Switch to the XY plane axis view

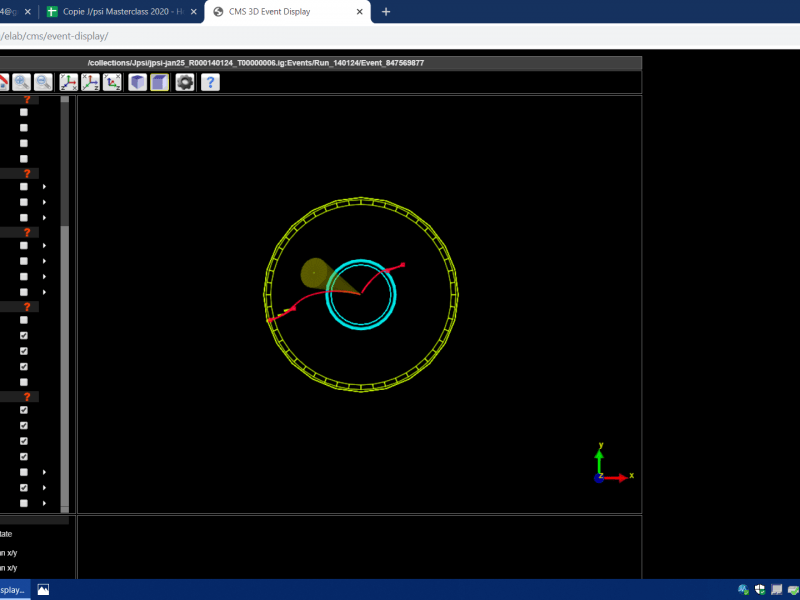(x=69, y=82)
